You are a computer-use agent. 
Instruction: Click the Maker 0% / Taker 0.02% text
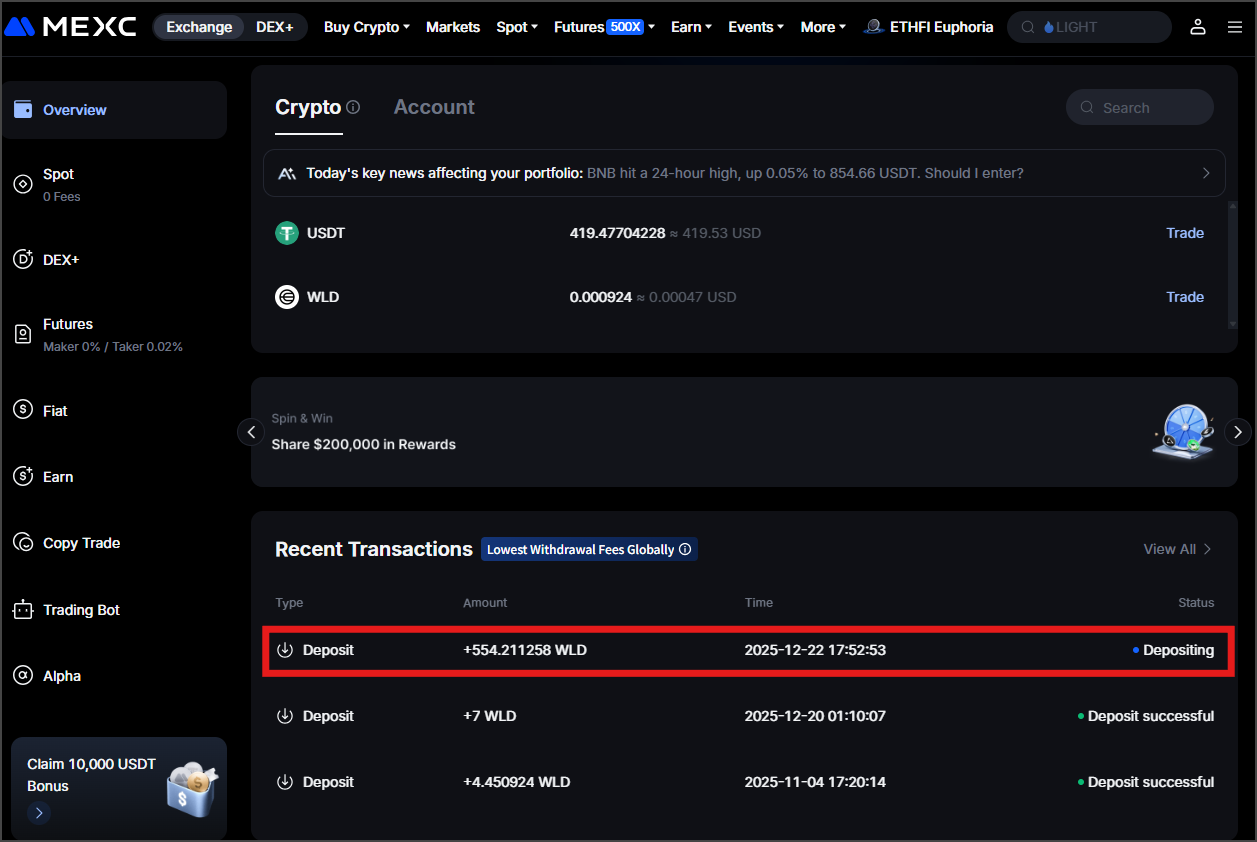coord(113,347)
